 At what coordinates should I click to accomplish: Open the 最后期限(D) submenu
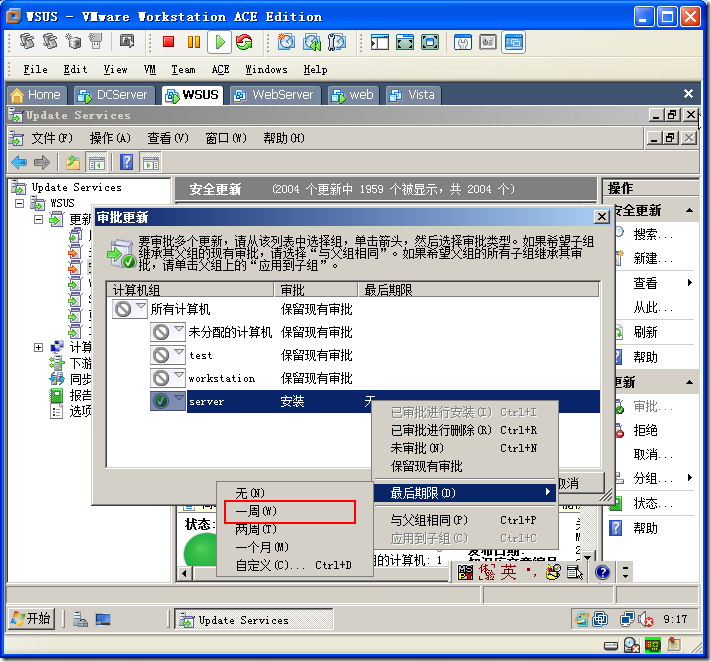465,493
